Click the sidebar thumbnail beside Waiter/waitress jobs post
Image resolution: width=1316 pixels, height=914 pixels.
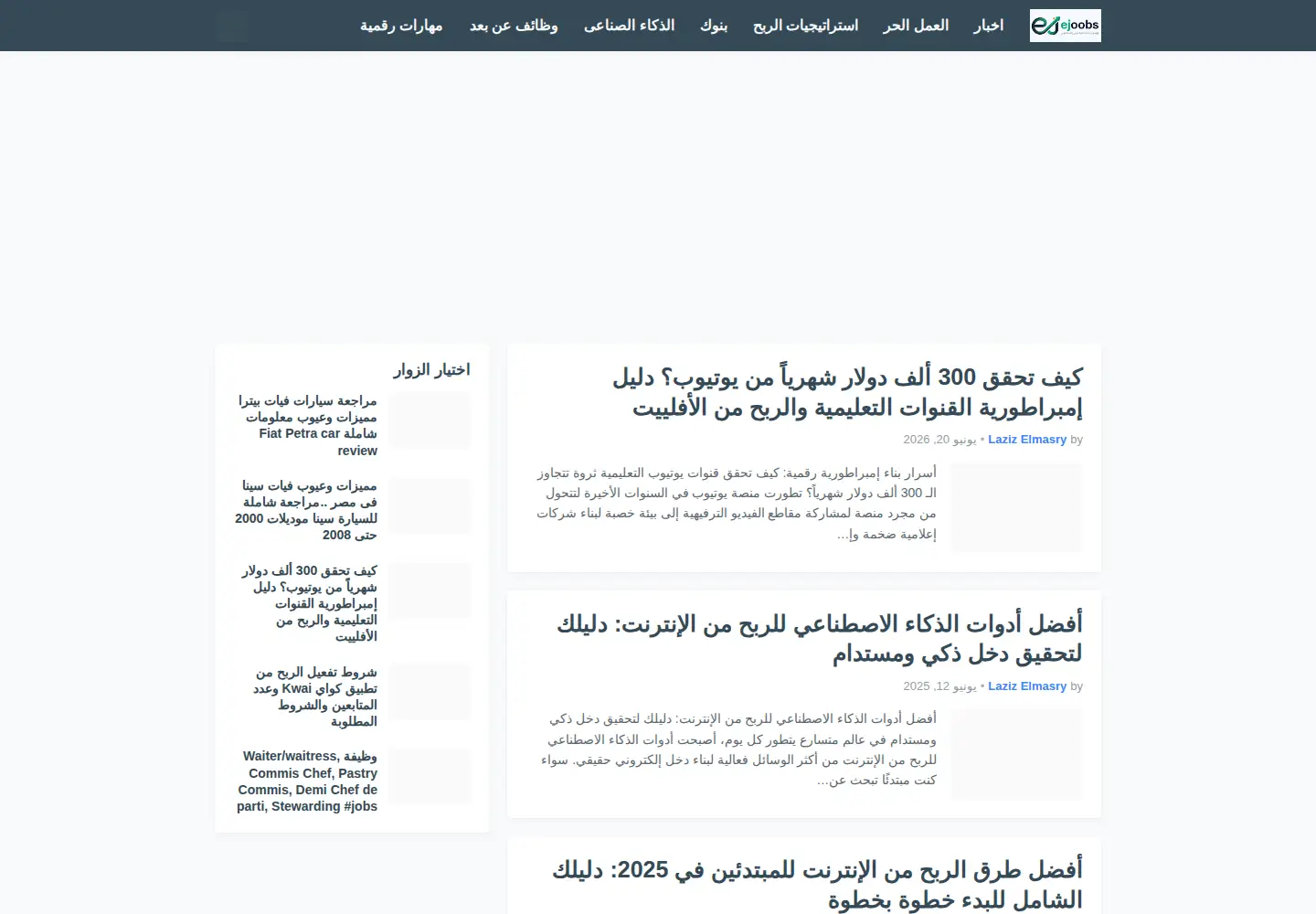430,777
